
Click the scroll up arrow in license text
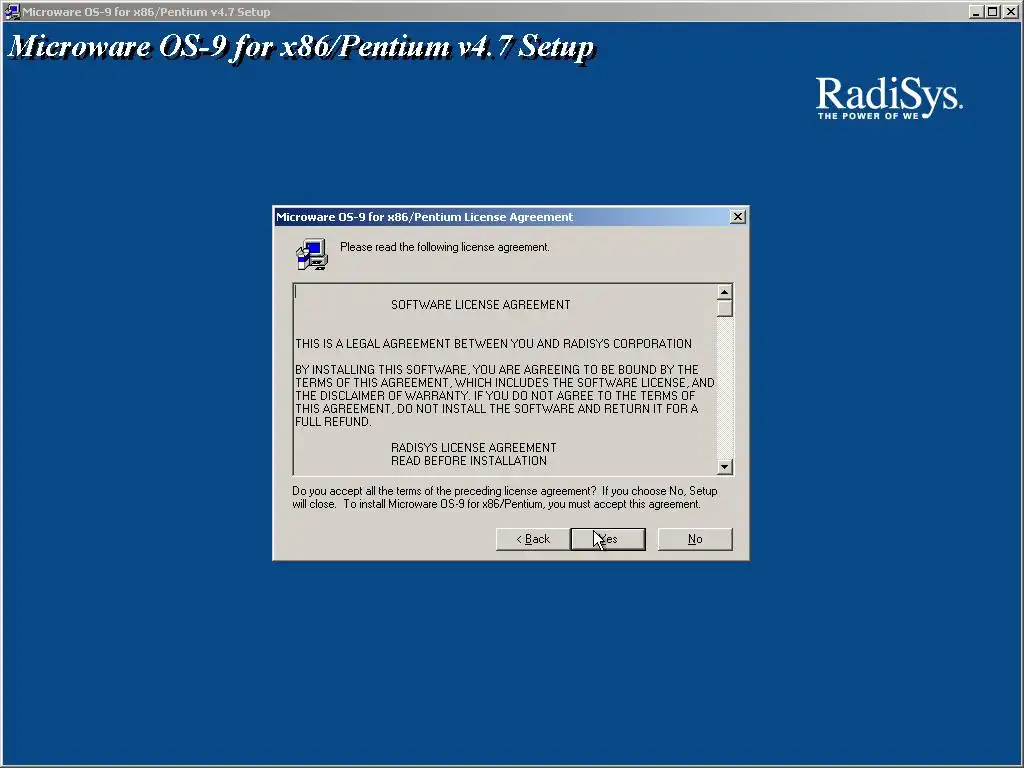coord(724,292)
